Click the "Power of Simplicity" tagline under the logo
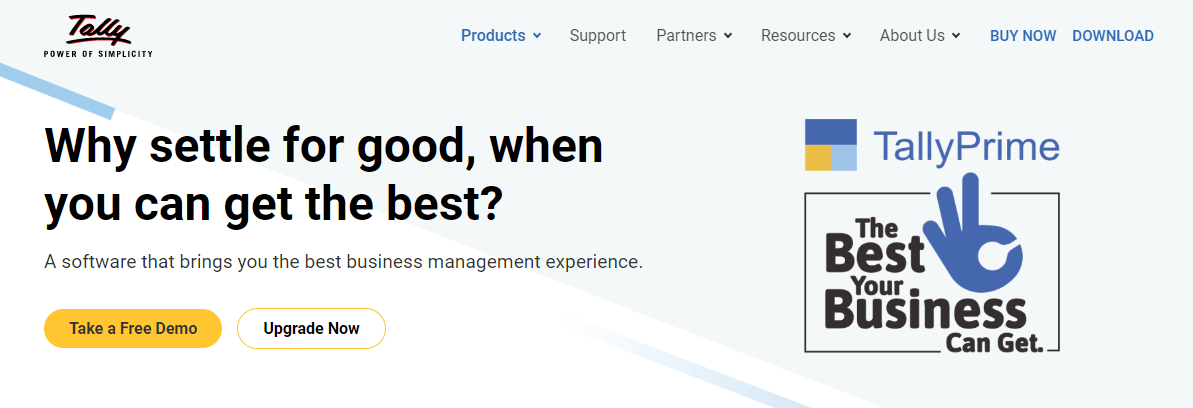Image resolution: width=1193 pixels, height=408 pixels. [98, 54]
